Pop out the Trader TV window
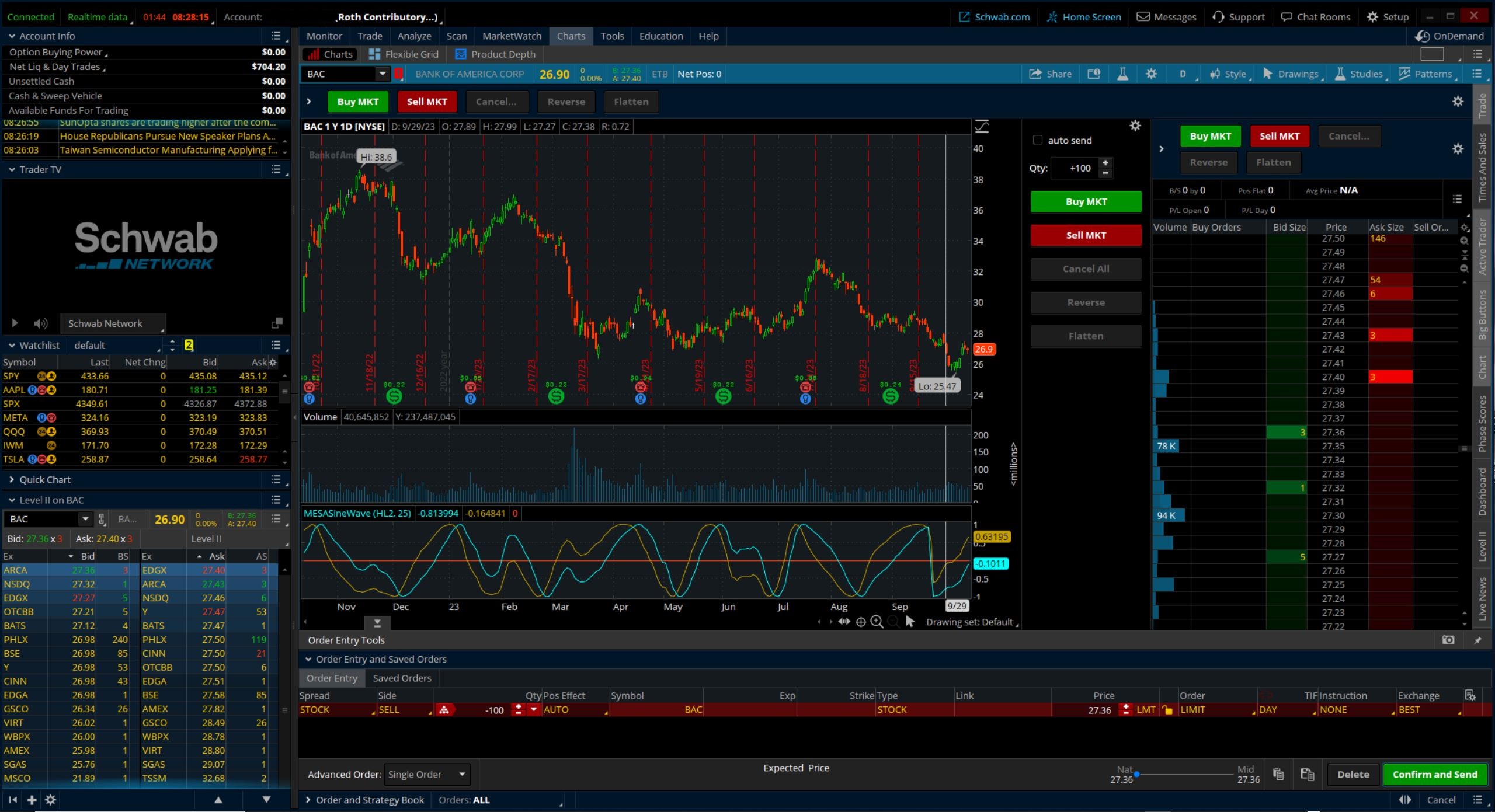Image resolution: width=1495 pixels, height=812 pixels. 277,323
